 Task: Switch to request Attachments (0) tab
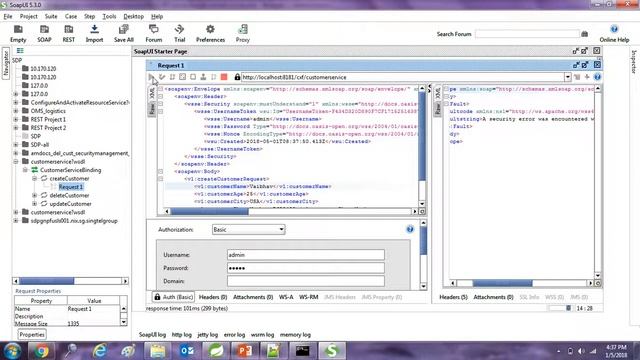click(253, 297)
